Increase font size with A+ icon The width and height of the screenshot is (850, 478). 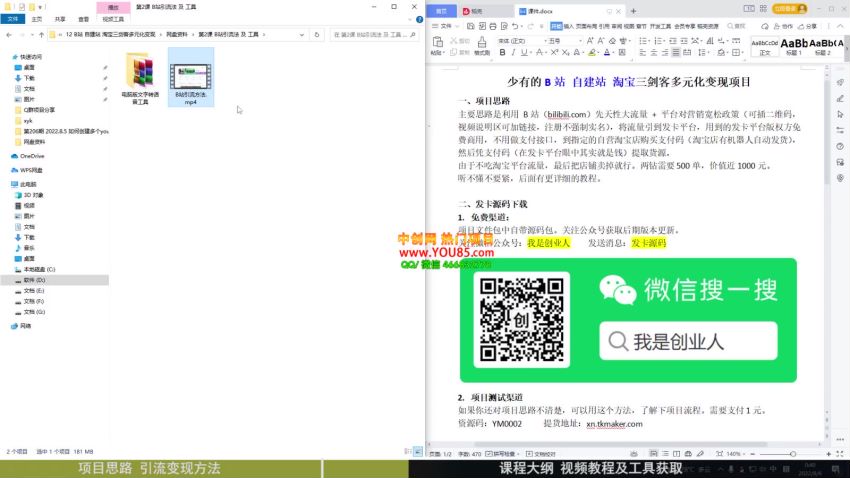[x=590, y=41]
